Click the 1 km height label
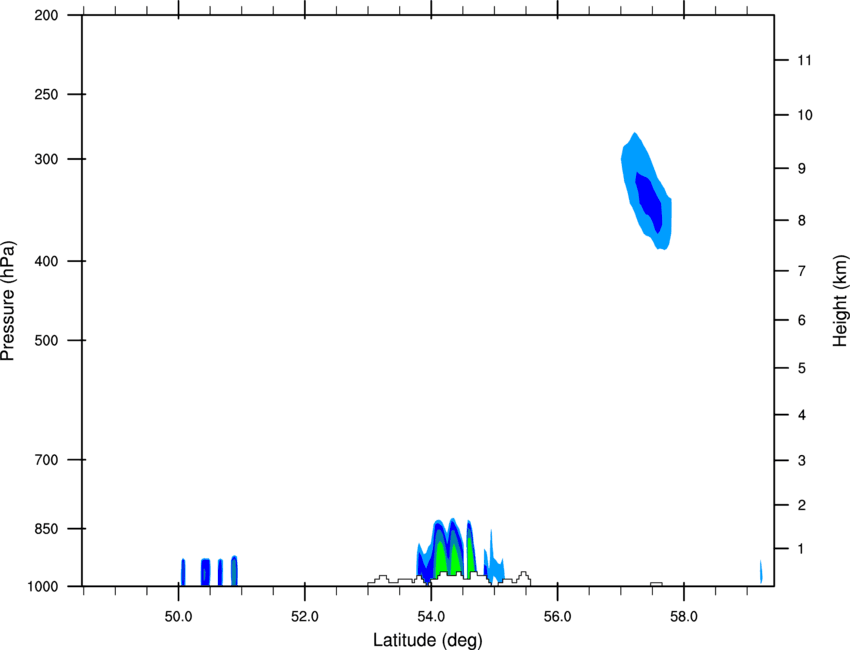 click(801, 549)
